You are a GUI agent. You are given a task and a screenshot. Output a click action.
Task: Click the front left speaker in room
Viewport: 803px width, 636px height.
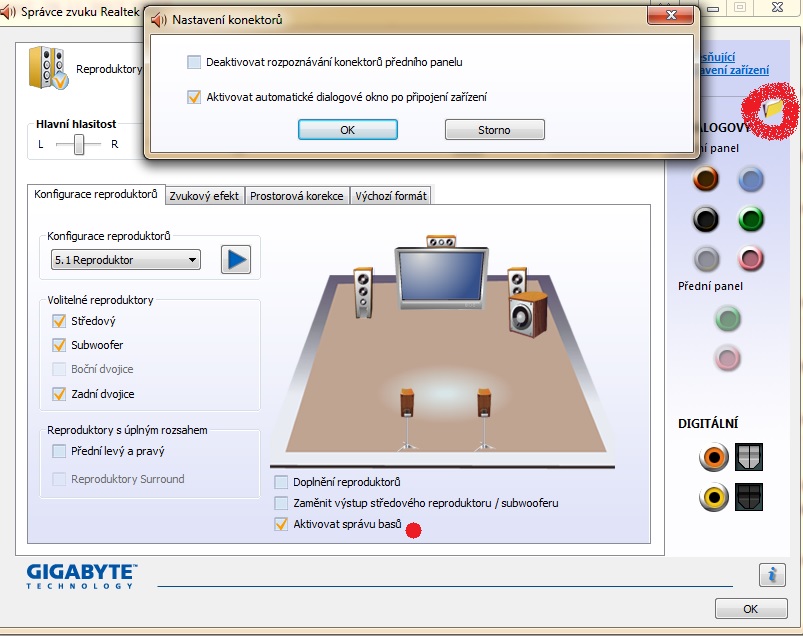click(x=363, y=292)
